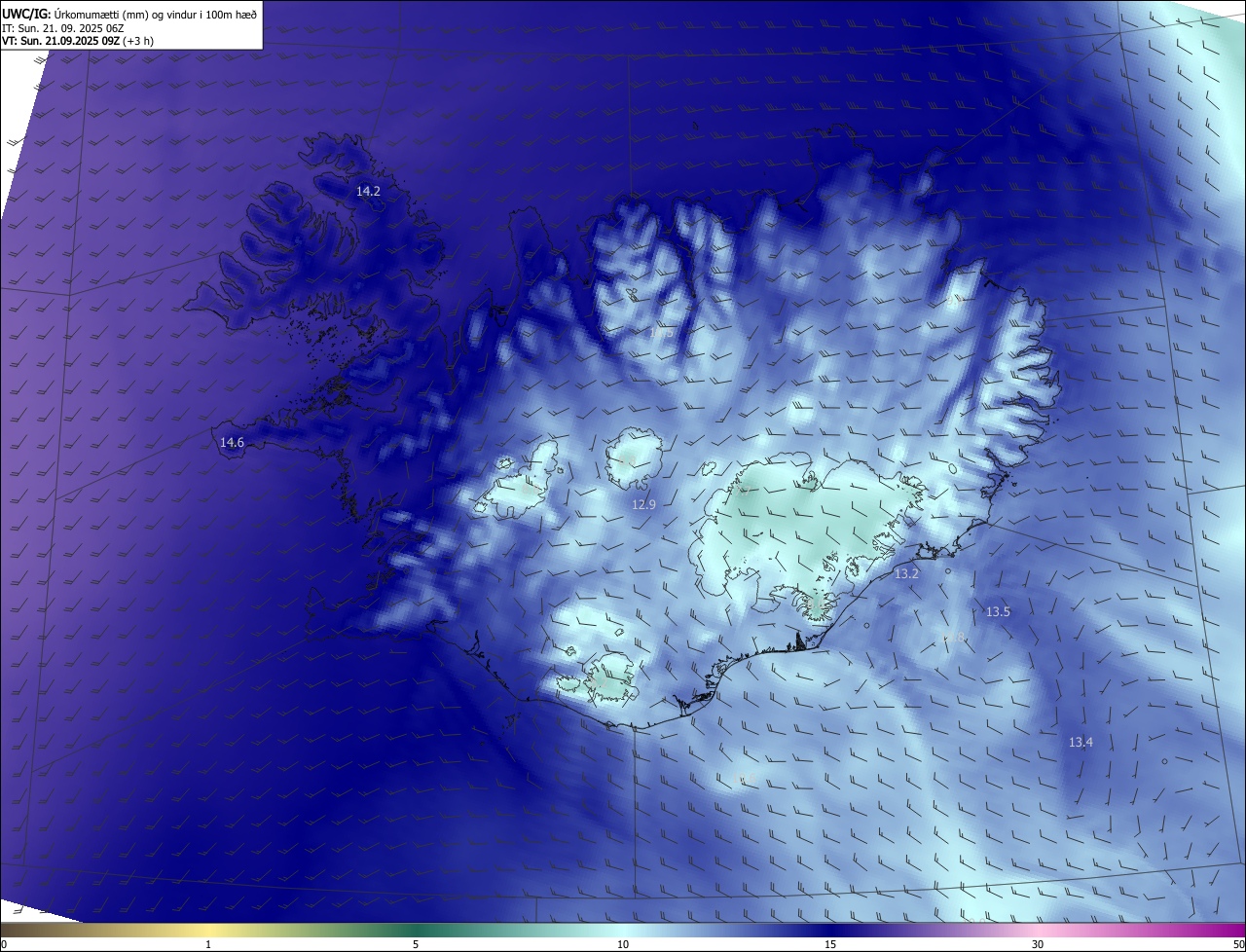This screenshot has width=1246, height=952.
Task: Click the colorbar tick label 1
Action: [208, 944]
